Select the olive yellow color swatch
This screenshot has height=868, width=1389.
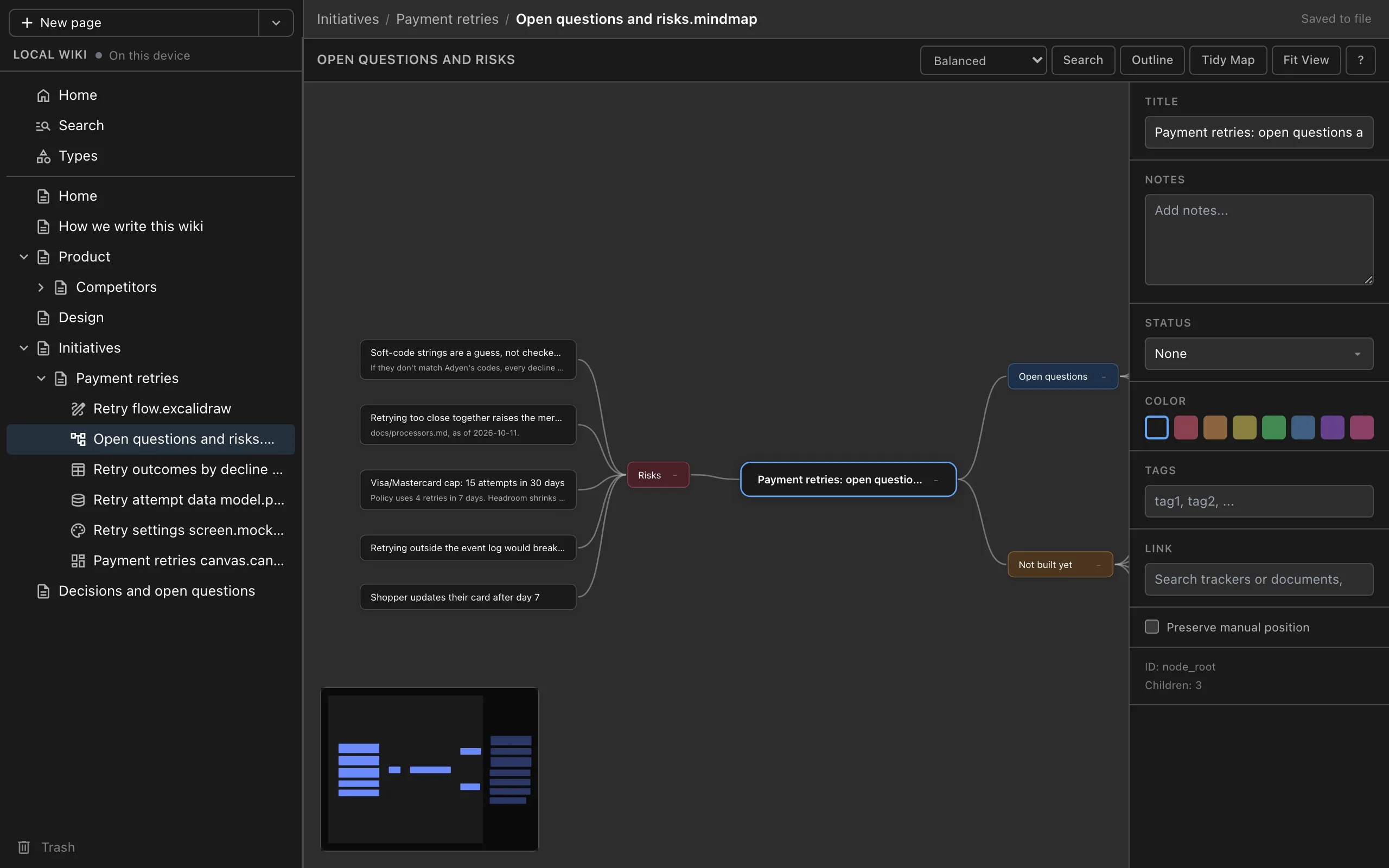(1244, 427)
